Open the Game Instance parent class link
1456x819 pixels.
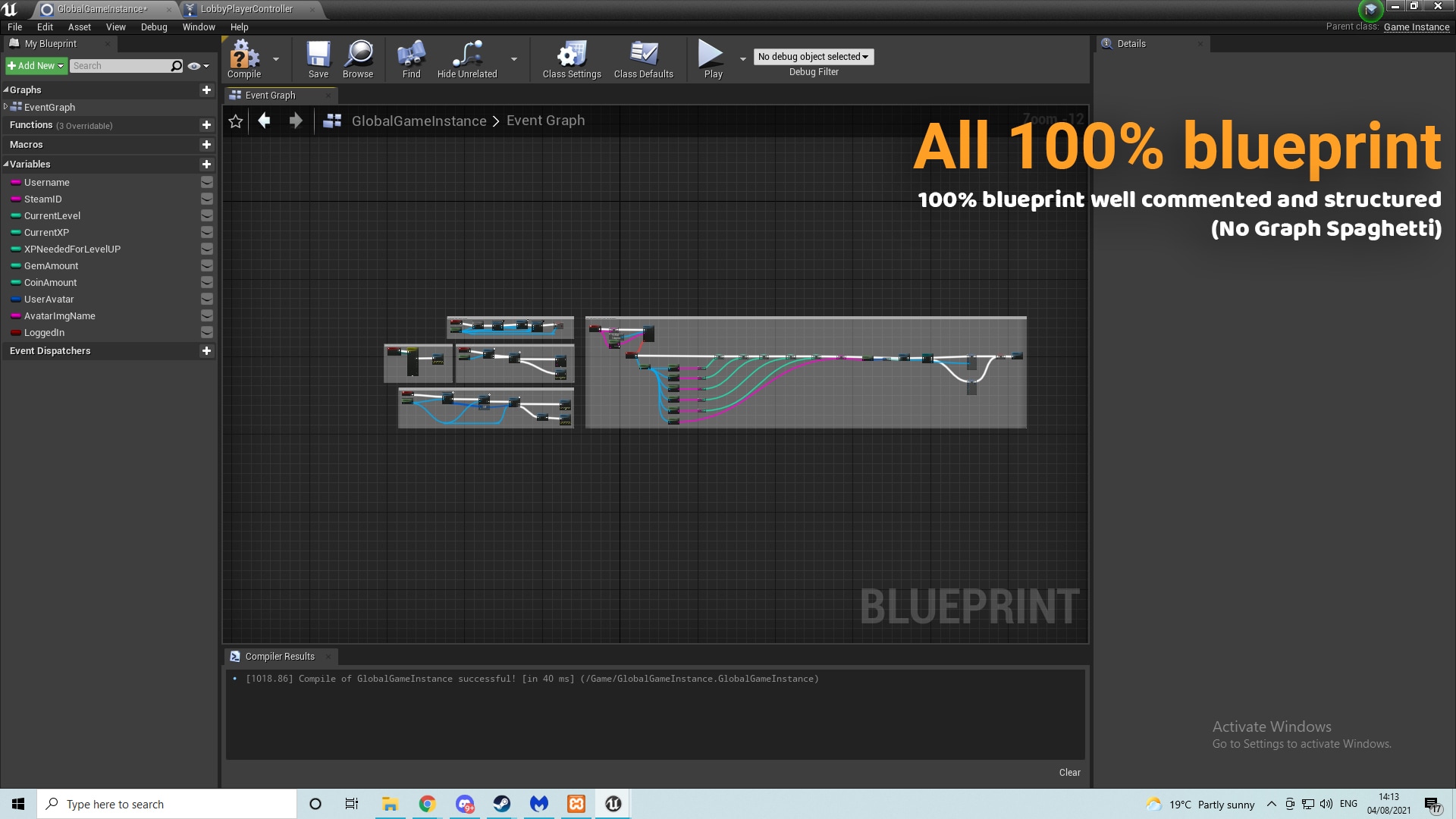click(x=1417, y=27)
